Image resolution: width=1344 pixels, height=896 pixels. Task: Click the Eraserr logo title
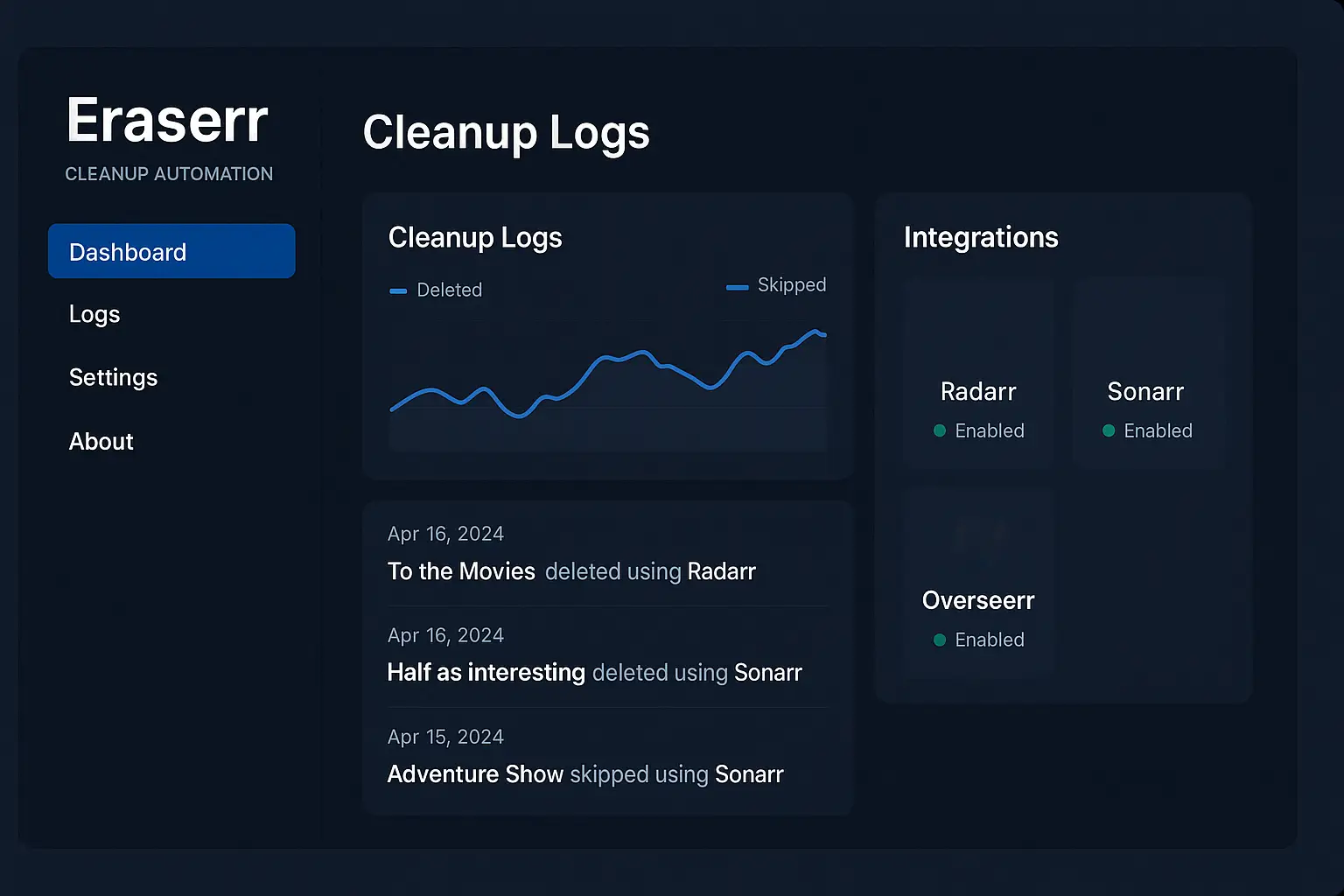click(167, 121)
